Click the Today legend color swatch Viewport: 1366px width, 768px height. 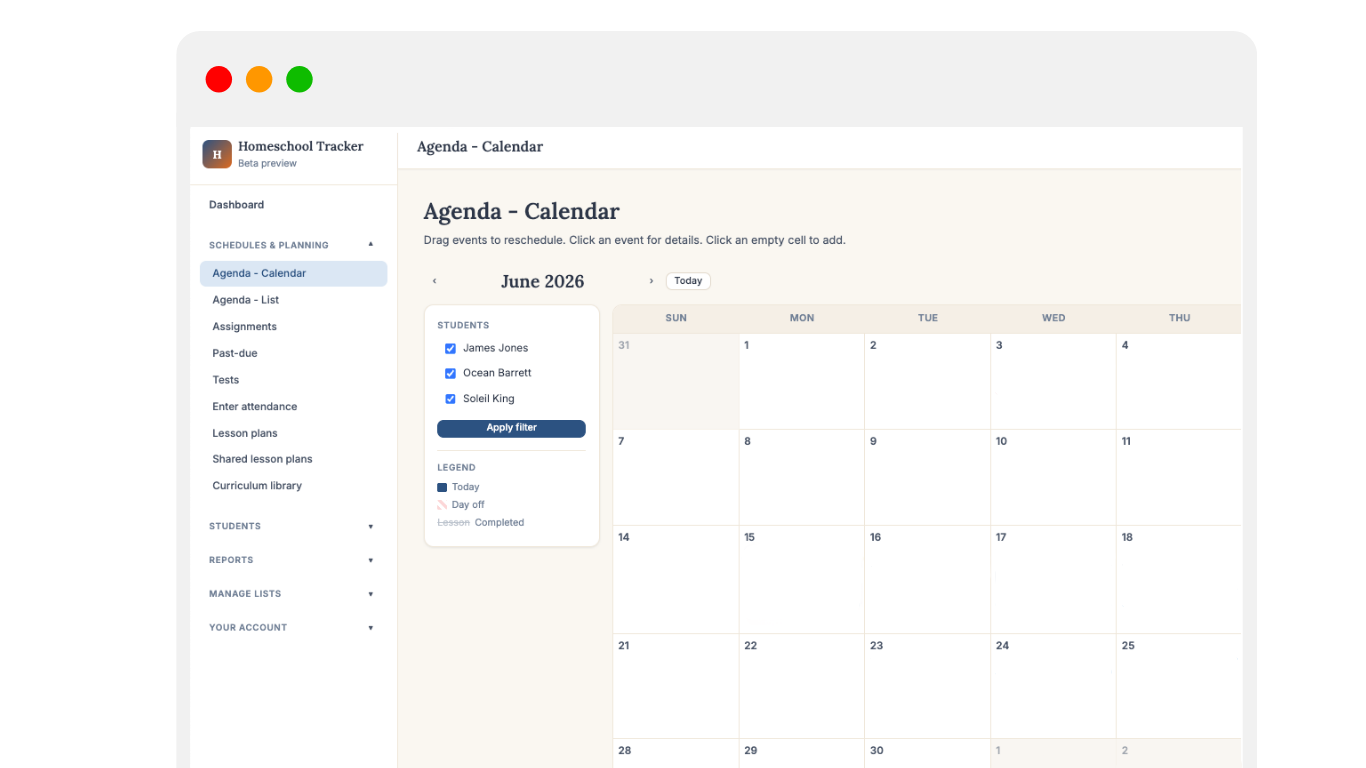(442, 487)
